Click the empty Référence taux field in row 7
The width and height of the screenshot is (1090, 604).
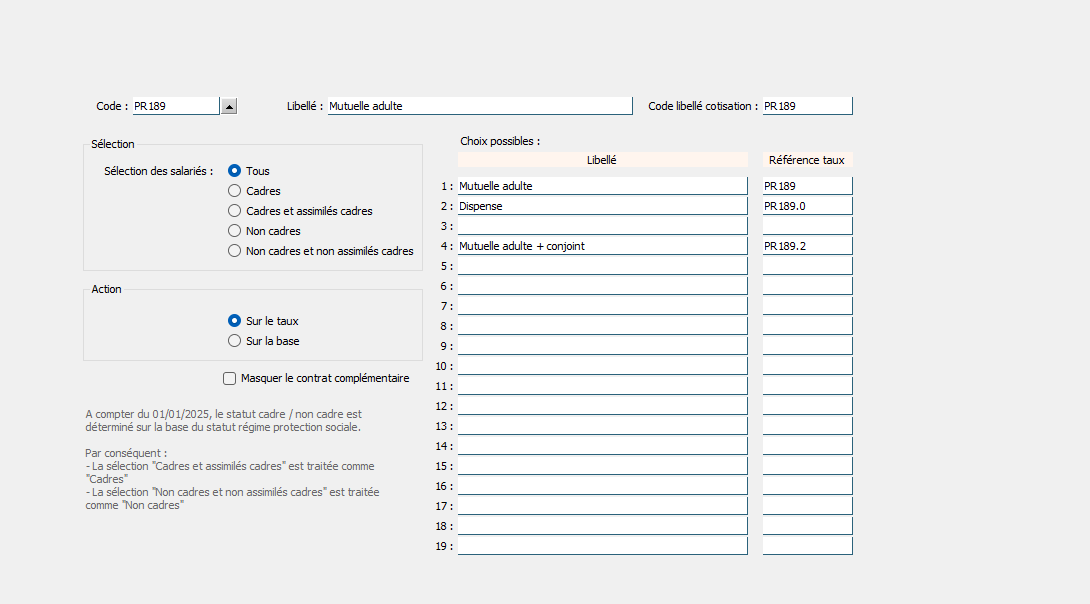807,307
